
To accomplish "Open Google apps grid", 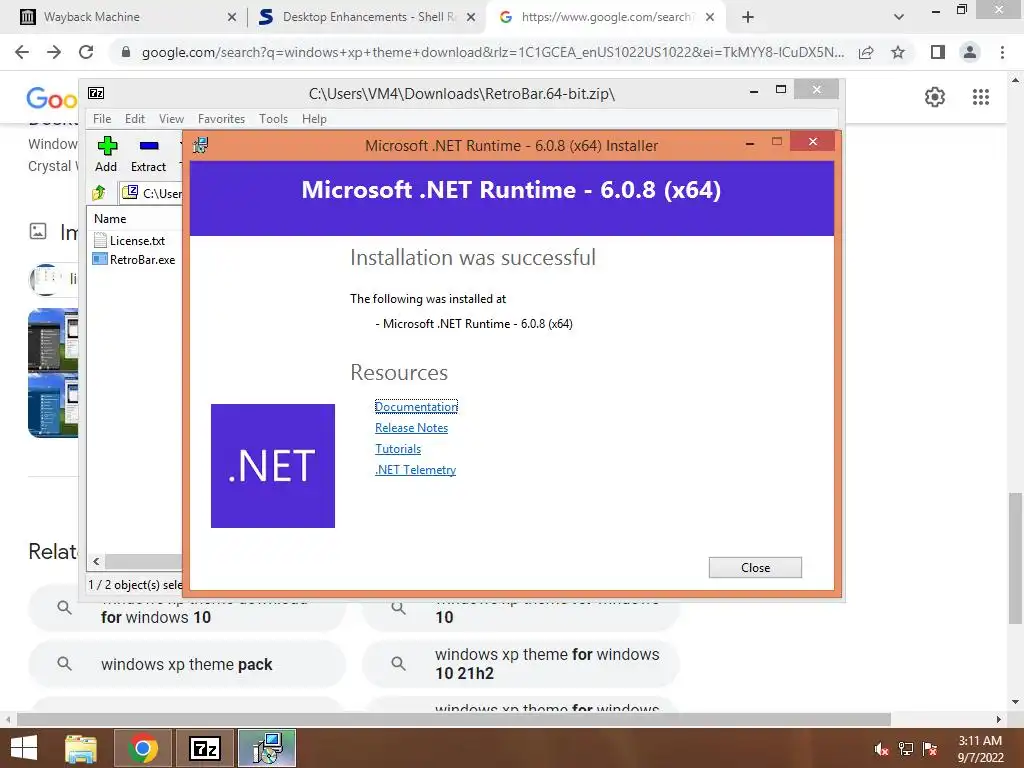I will [981, 97].
